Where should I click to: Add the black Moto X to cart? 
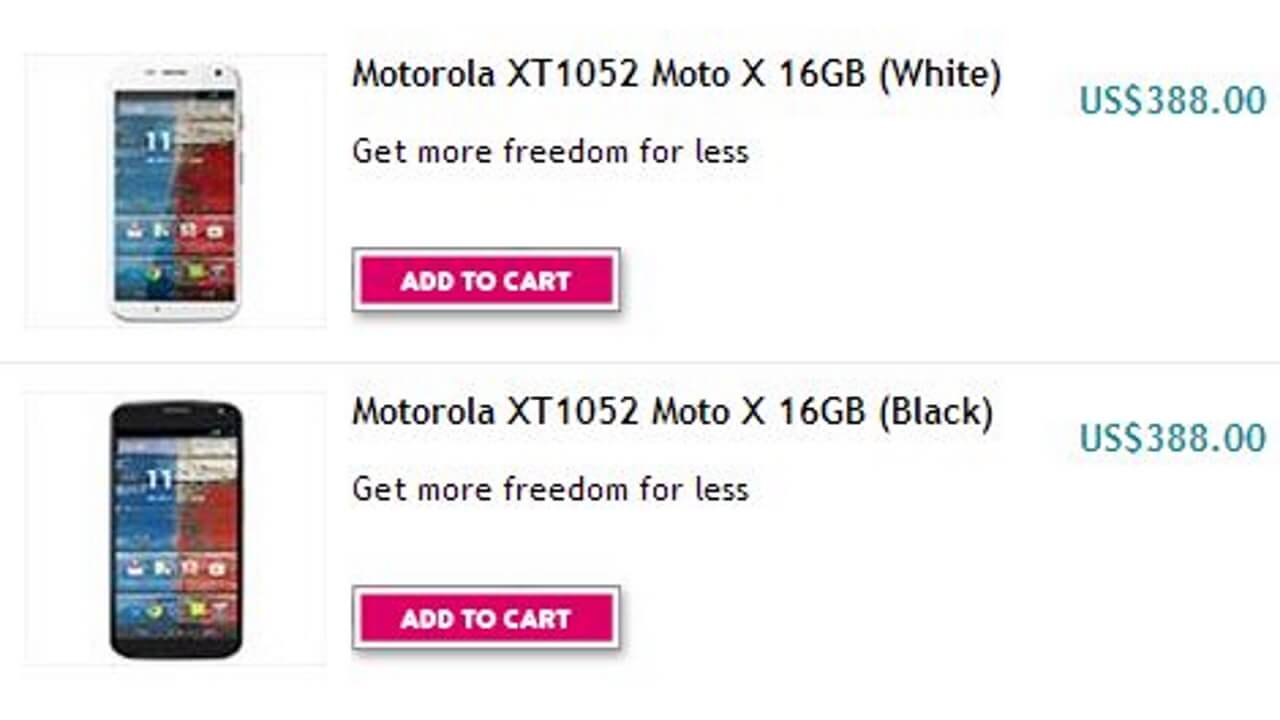click(486, 618)
